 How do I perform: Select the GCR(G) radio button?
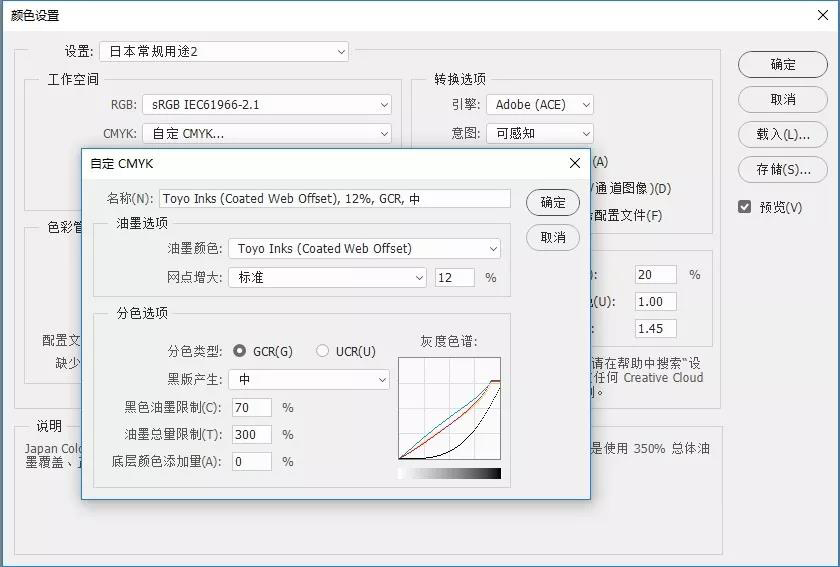[x=240, y=351]
